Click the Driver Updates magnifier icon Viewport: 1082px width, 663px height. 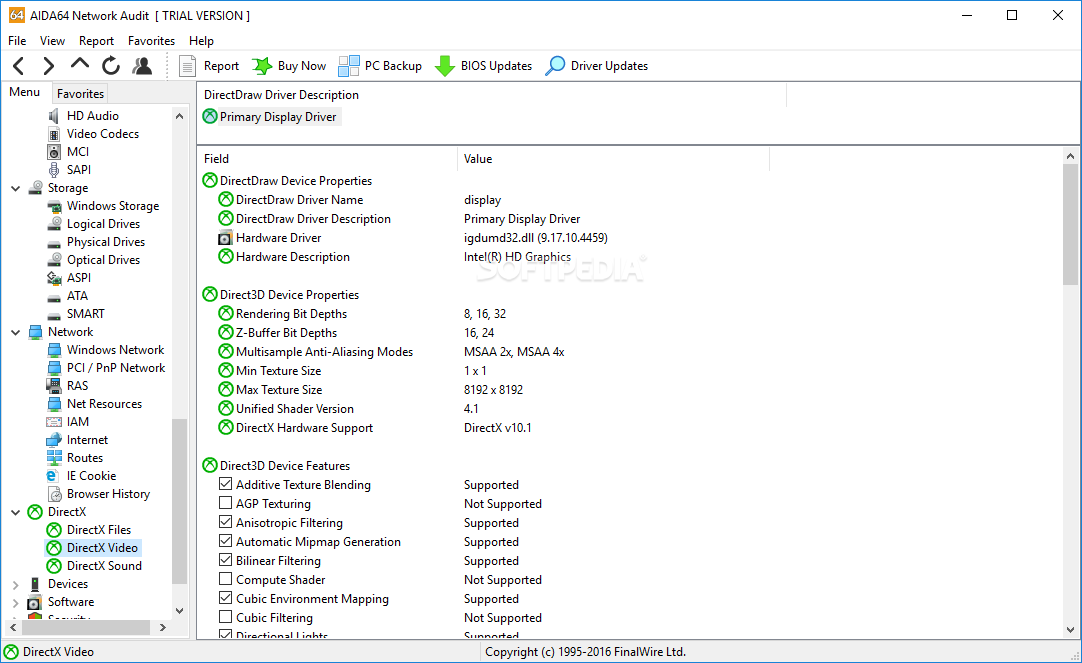pos(555,66)
